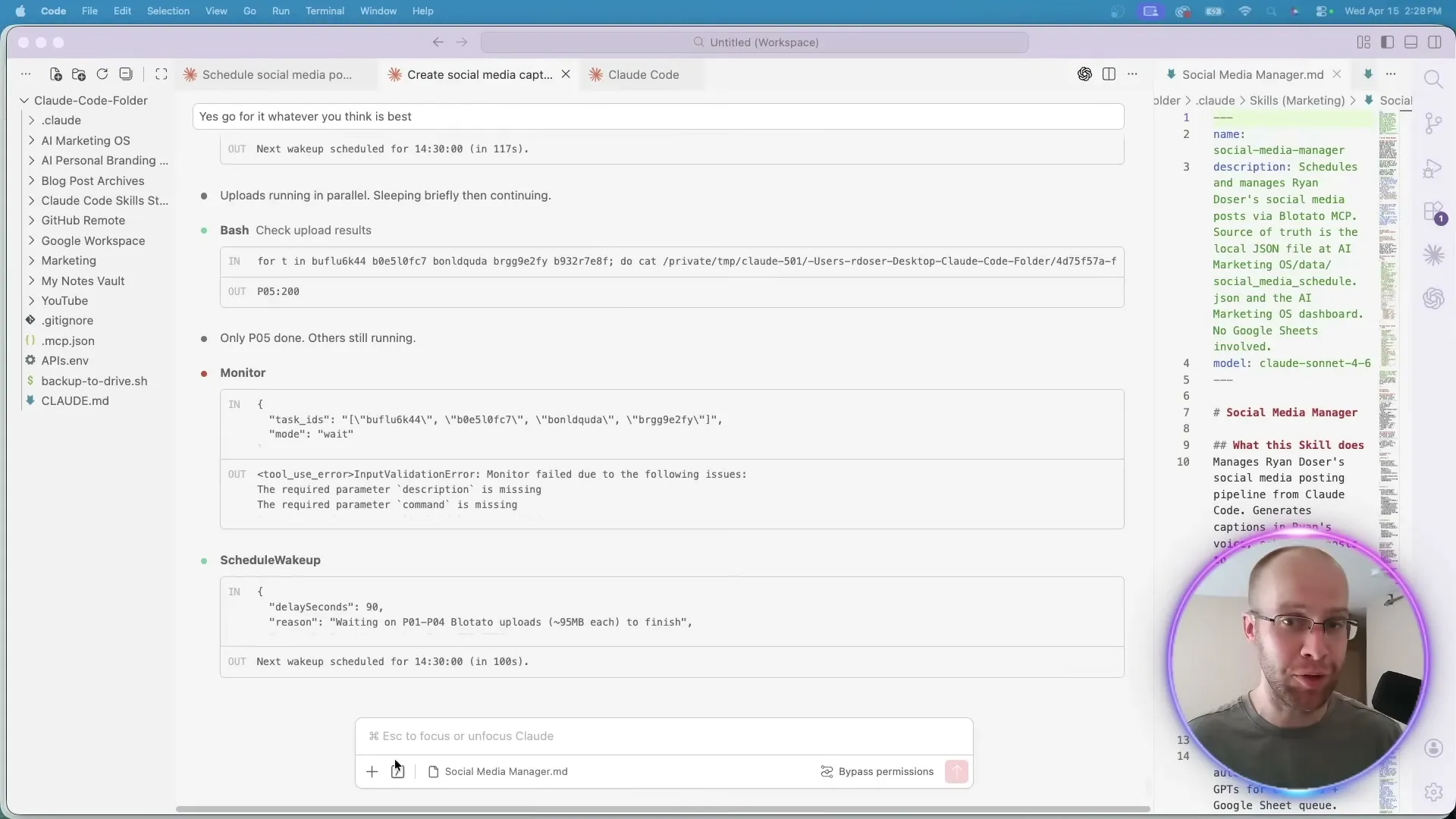
Task: Toggle the Bypass permissions mode
Action: [877, 771]
